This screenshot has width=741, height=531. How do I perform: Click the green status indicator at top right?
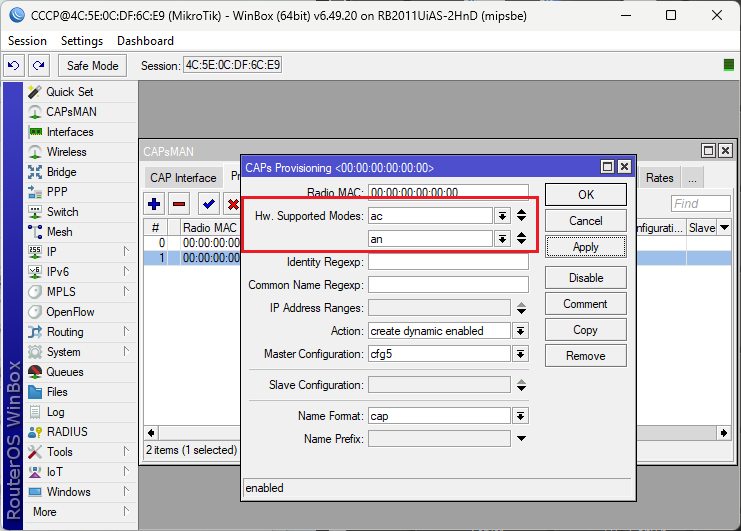pos(729,65)
